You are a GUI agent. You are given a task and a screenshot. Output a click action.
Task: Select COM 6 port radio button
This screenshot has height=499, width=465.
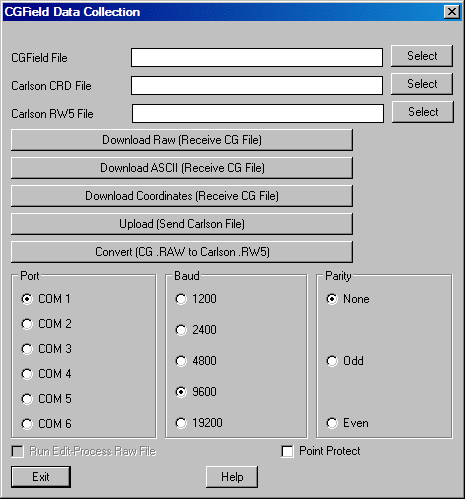[27, 424]
